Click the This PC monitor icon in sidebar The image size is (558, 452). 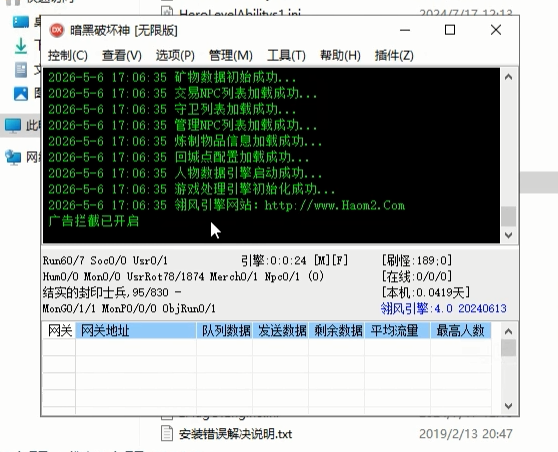(13, 126)
